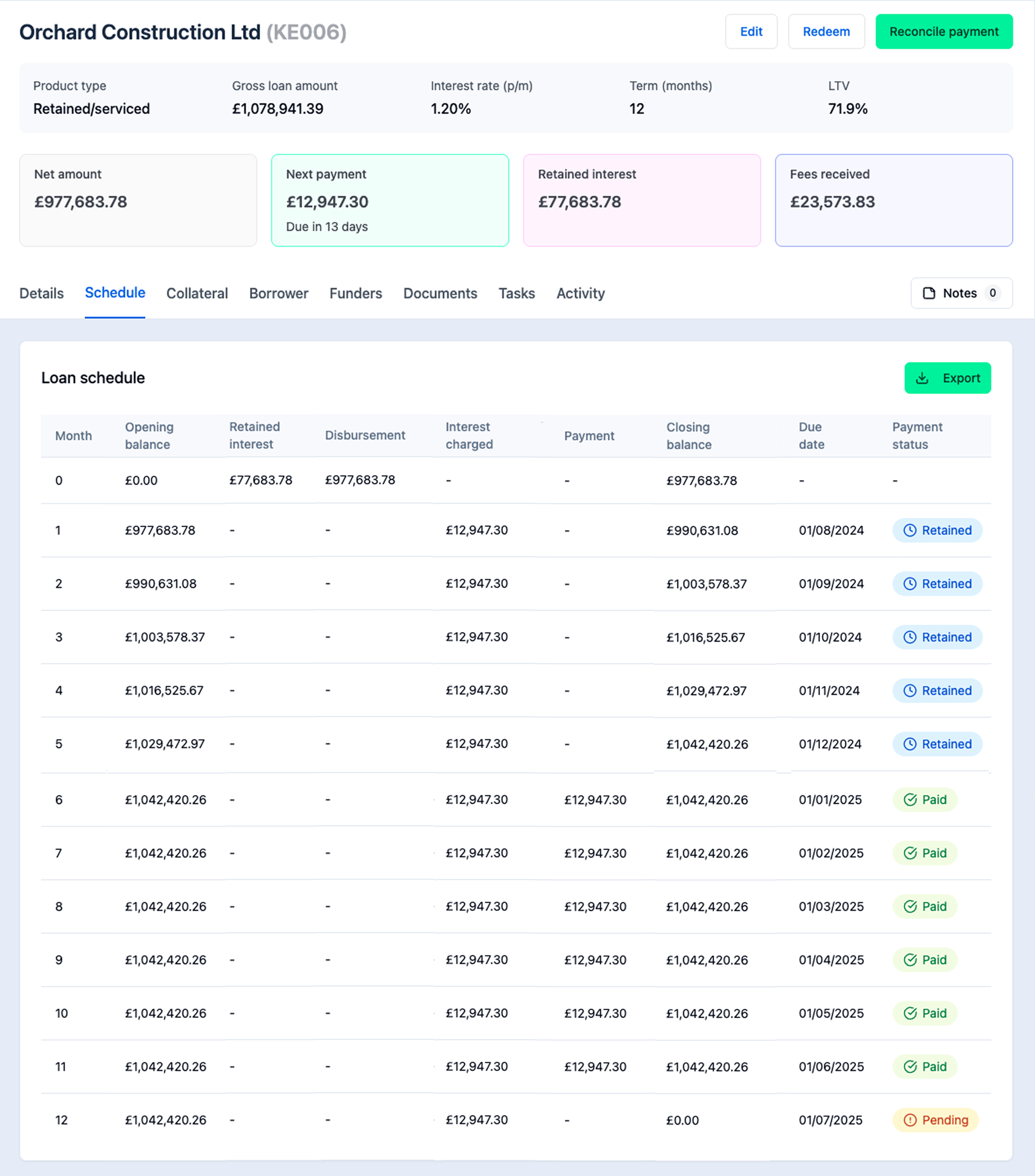Click checkmark icon in month 8 Paid badge
Screen dimensions: 1035x1176
910,907
